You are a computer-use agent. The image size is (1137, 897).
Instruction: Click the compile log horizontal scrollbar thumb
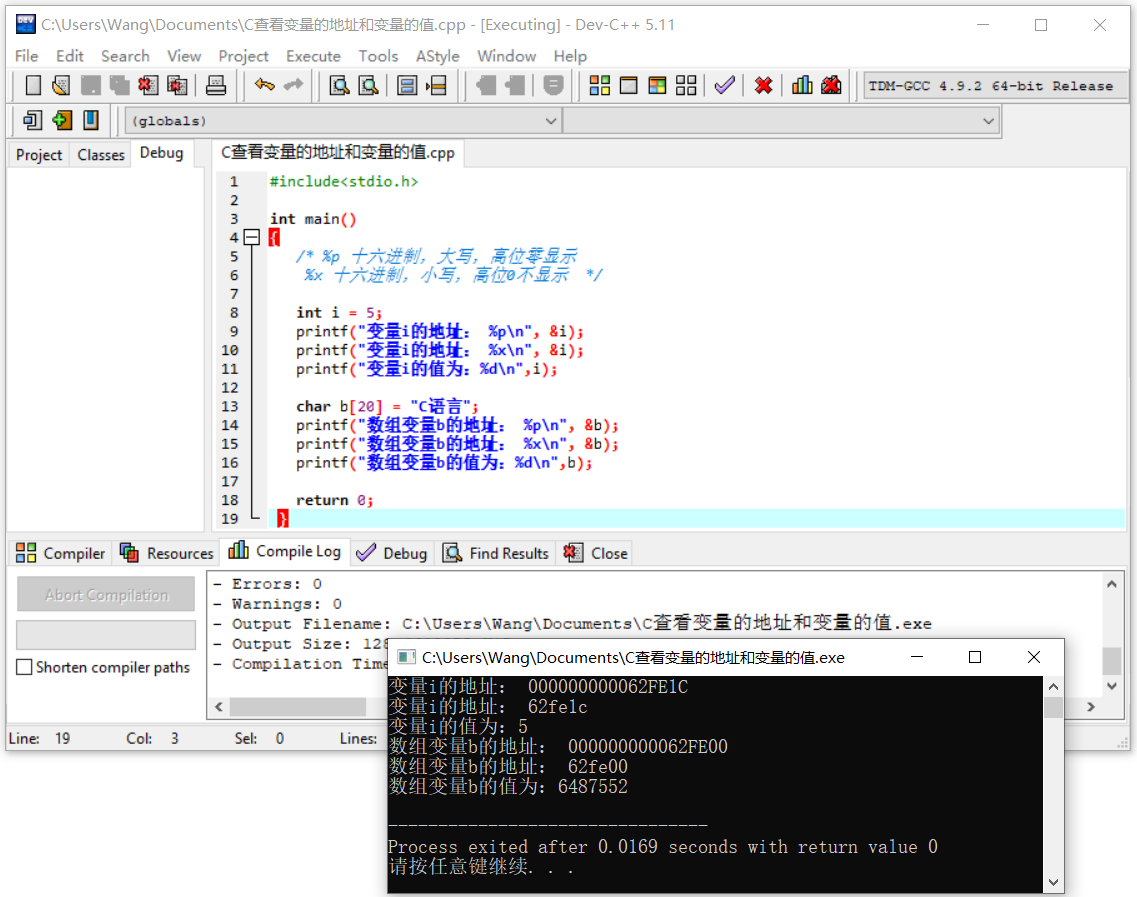(x=298, y=706)
